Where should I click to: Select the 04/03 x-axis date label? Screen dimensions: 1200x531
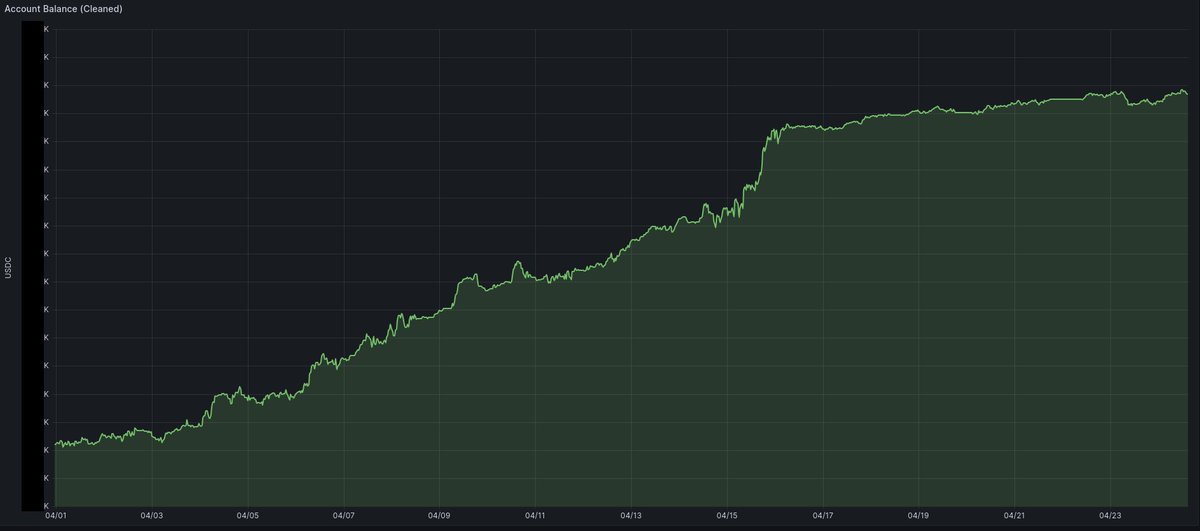pos(151,516)
